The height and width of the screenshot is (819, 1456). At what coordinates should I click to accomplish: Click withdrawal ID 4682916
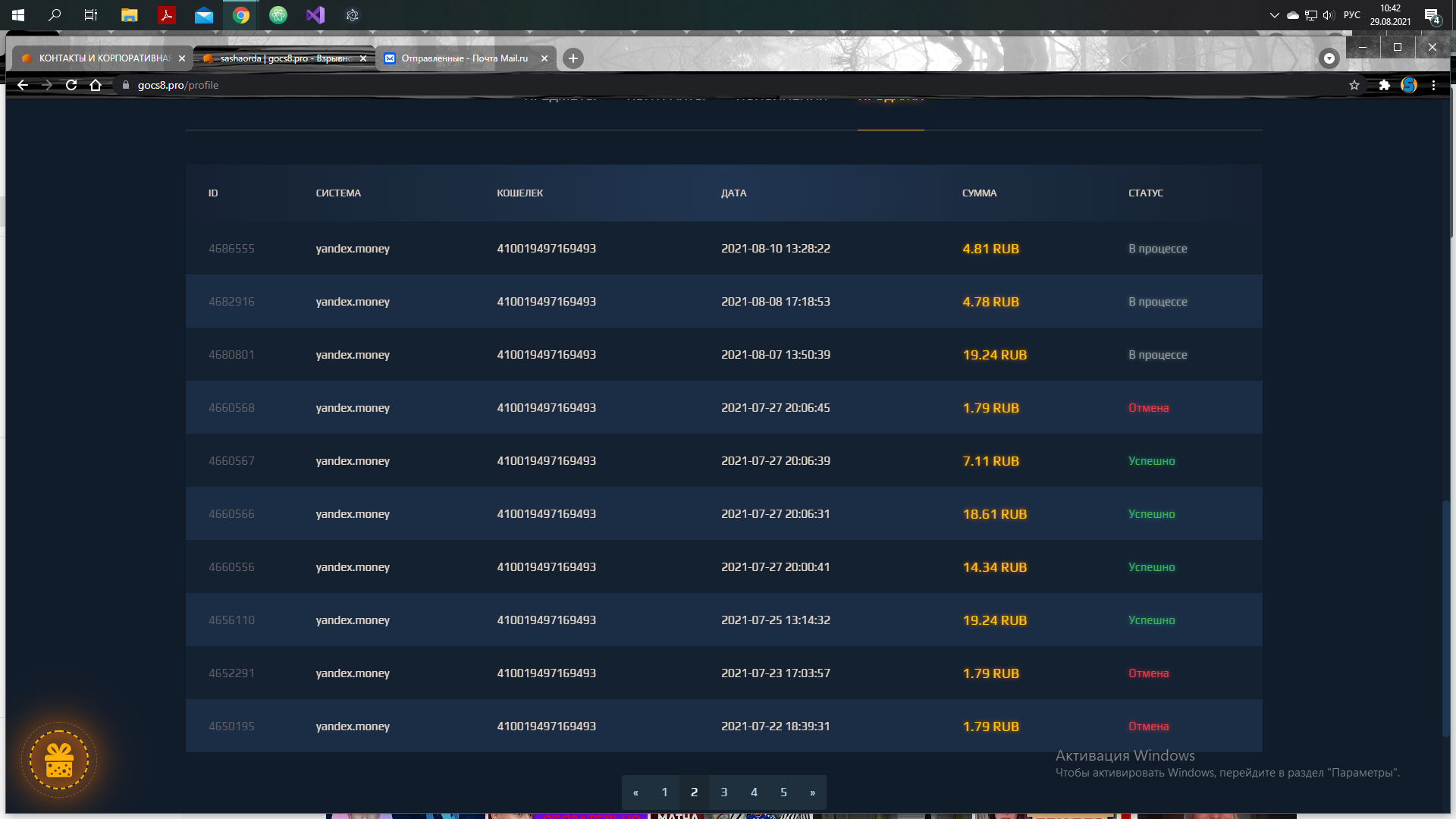(x=231, y=302)
